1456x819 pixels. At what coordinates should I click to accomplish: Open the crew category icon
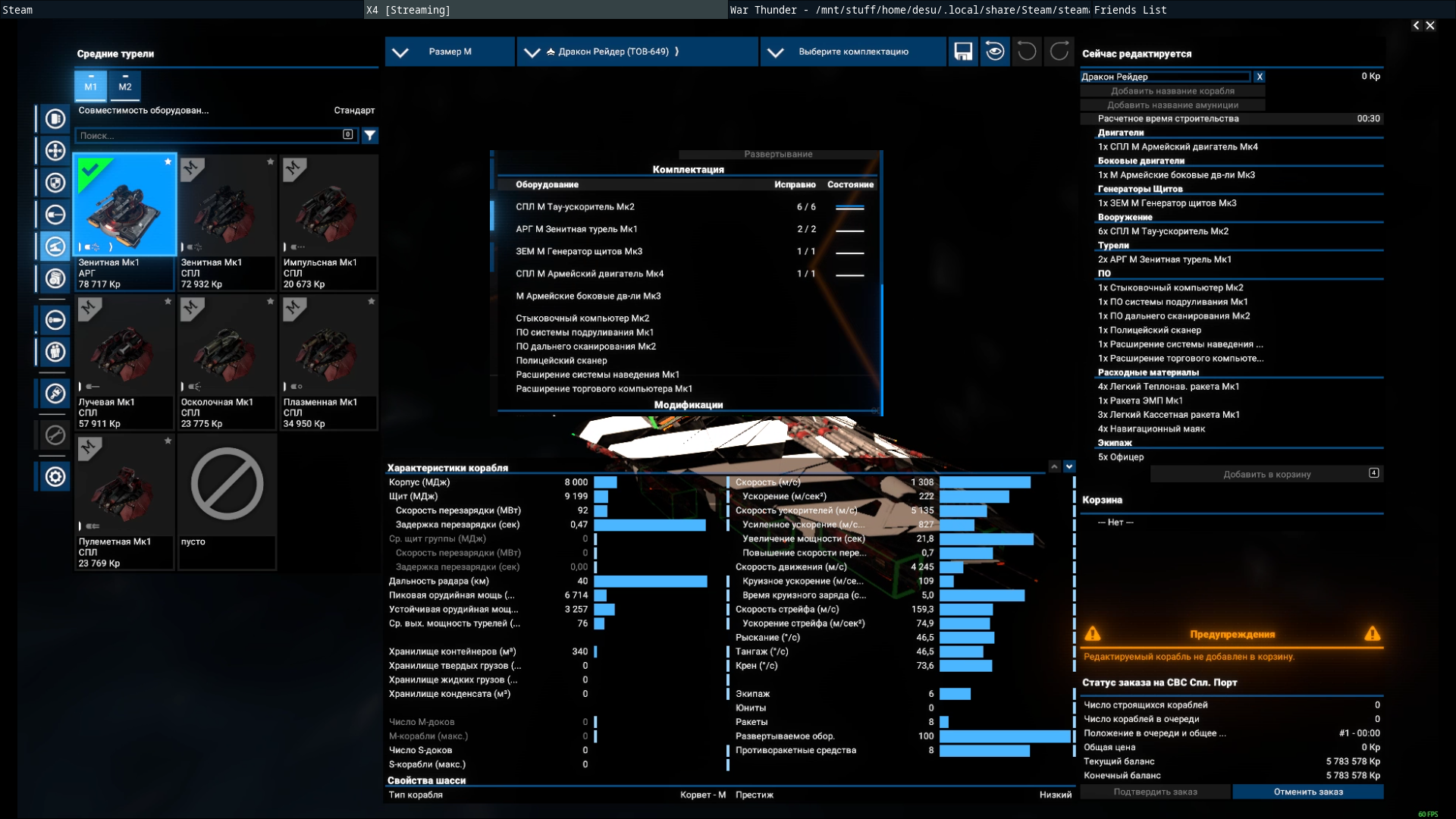(55, 352)
